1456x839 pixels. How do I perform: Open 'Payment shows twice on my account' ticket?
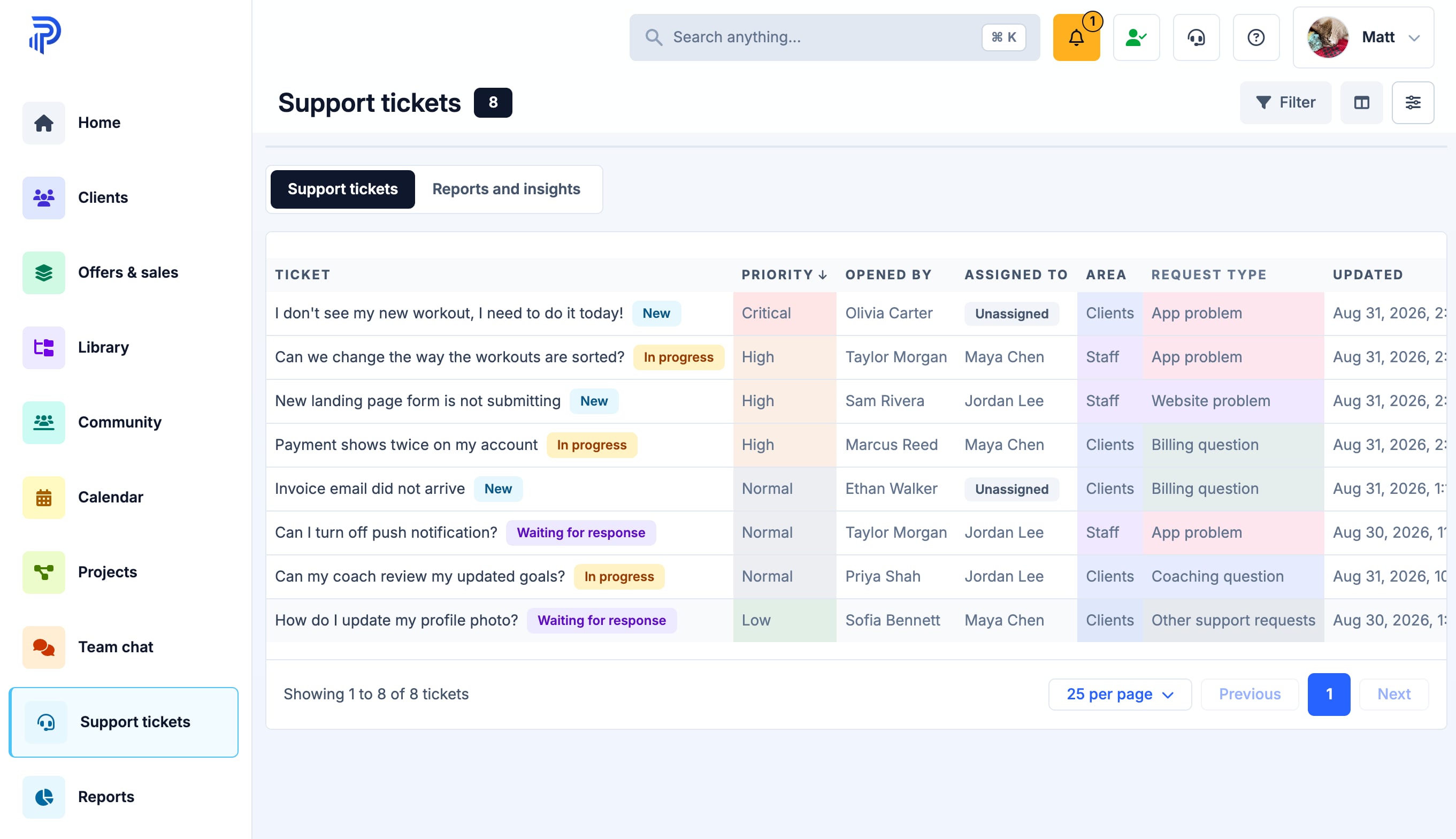[406, 445]
